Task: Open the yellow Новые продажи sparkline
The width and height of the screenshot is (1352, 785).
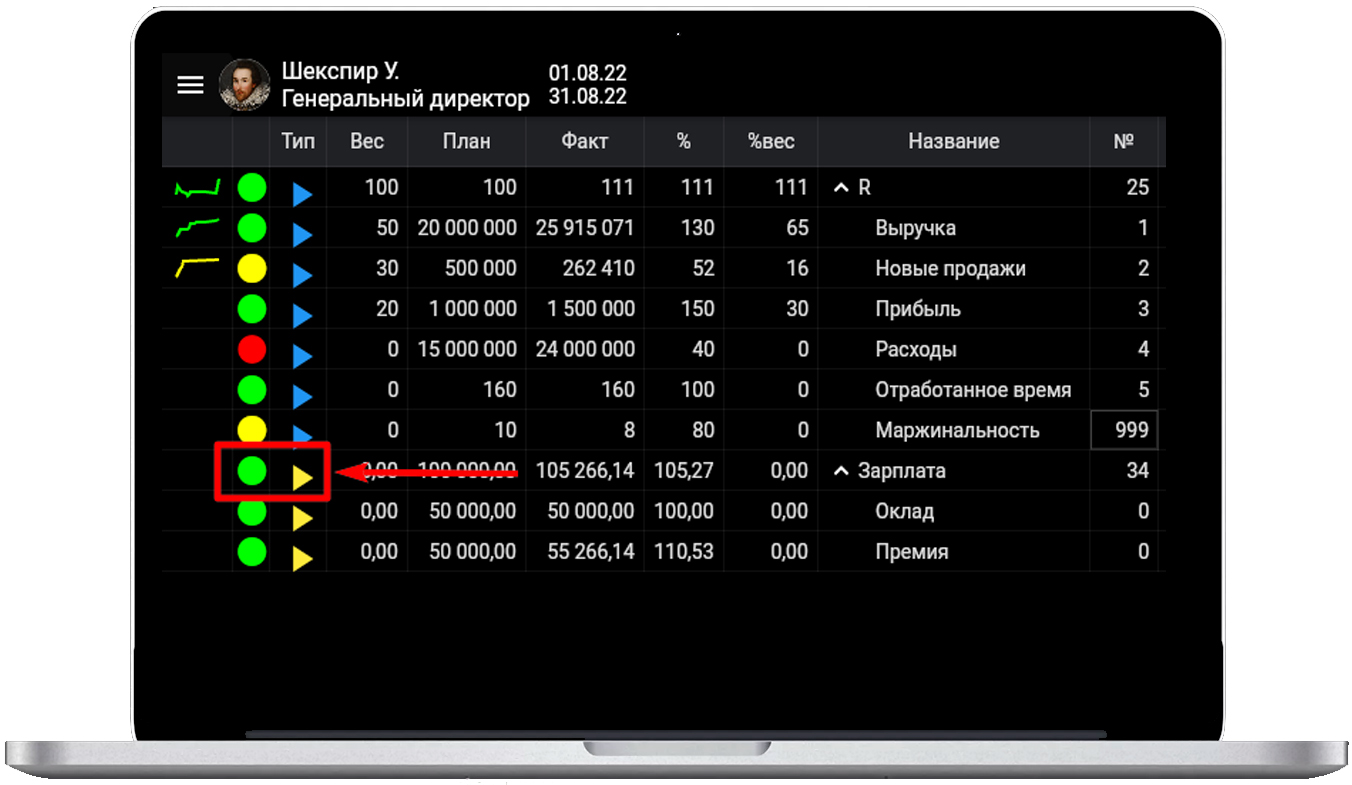Action: [197, 267]
